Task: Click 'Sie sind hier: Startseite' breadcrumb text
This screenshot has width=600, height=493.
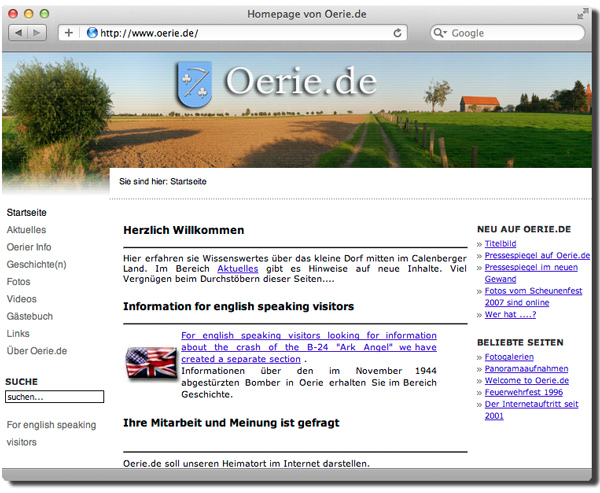Action: pyautogui.click(x=163, y=181)
